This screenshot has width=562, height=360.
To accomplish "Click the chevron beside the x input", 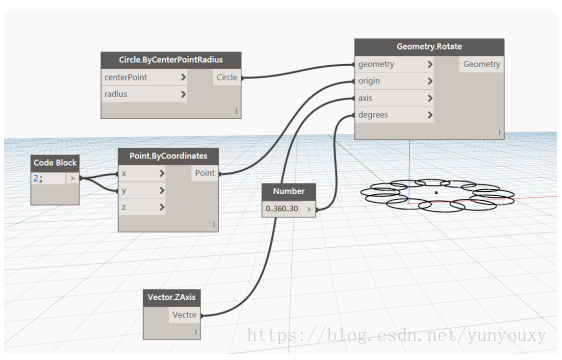I will (x=162, y=173).
